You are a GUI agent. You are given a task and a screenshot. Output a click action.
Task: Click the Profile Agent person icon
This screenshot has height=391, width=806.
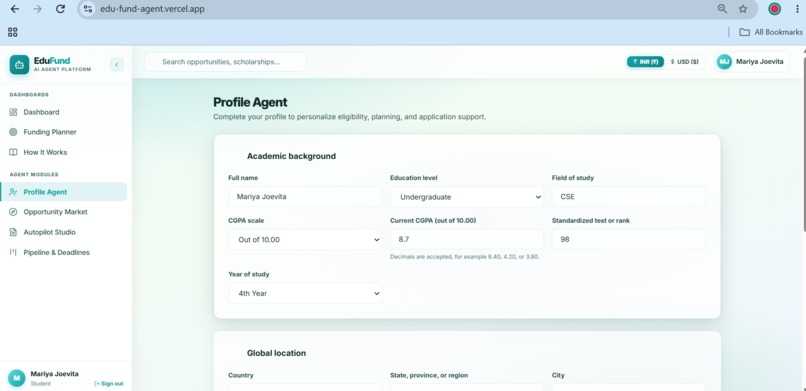(13, 192)
